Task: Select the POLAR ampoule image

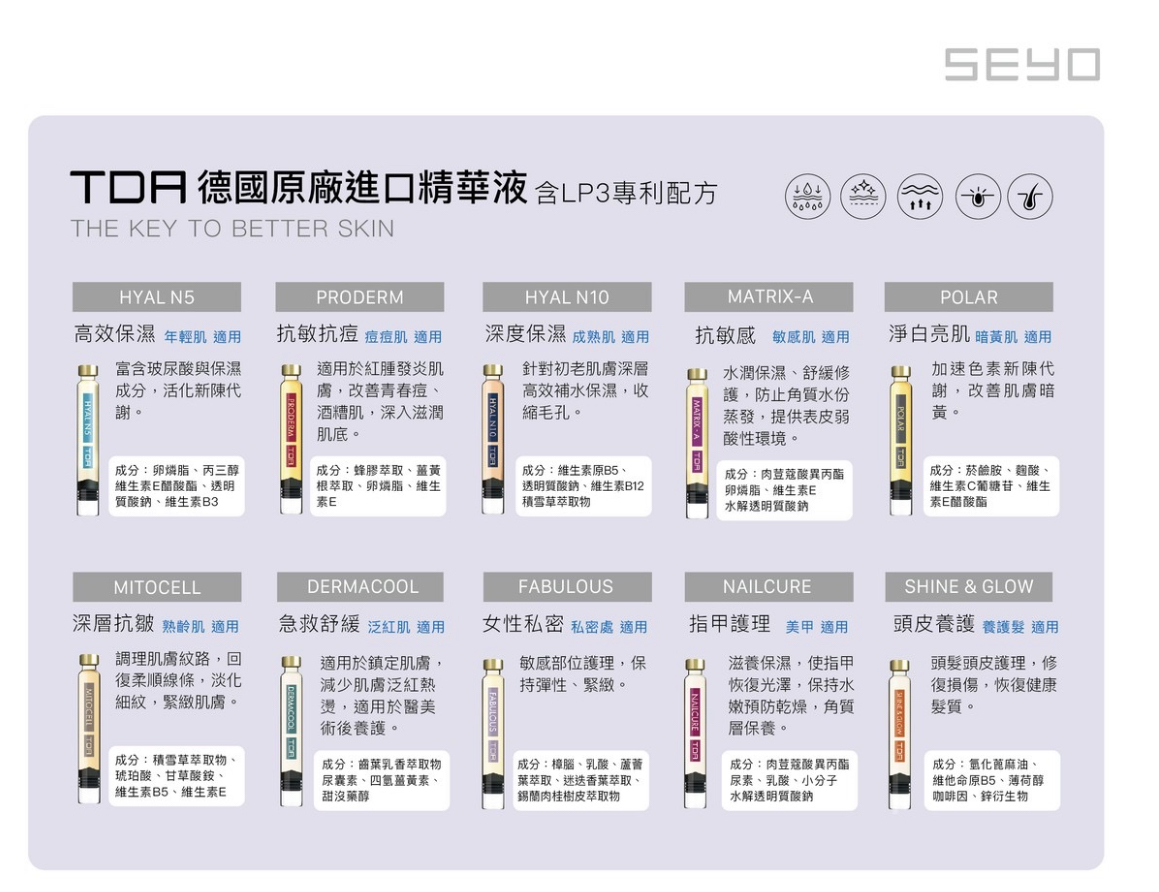Action: [x=900, y=440]
